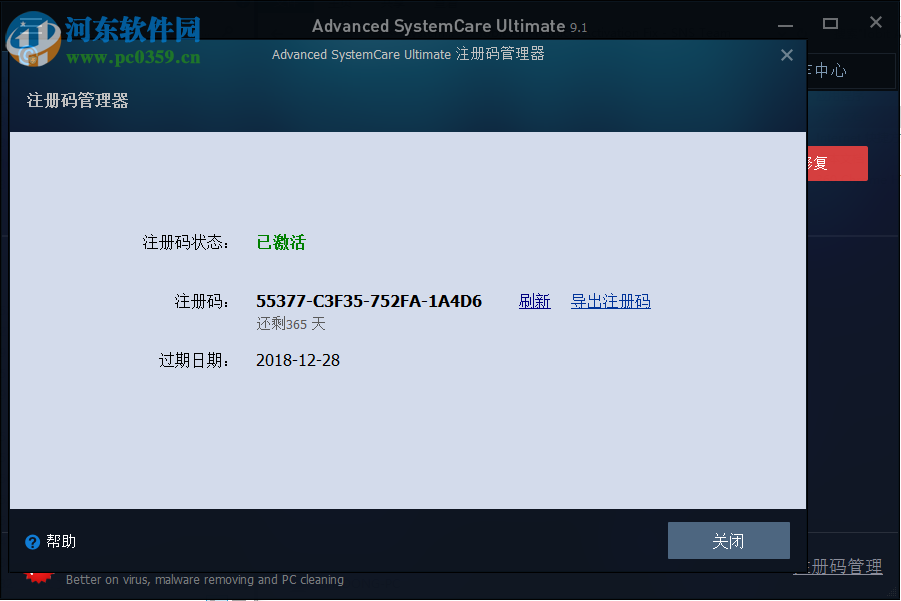Close the 注册码管理器 dialog with its X icon

[786, 55]
